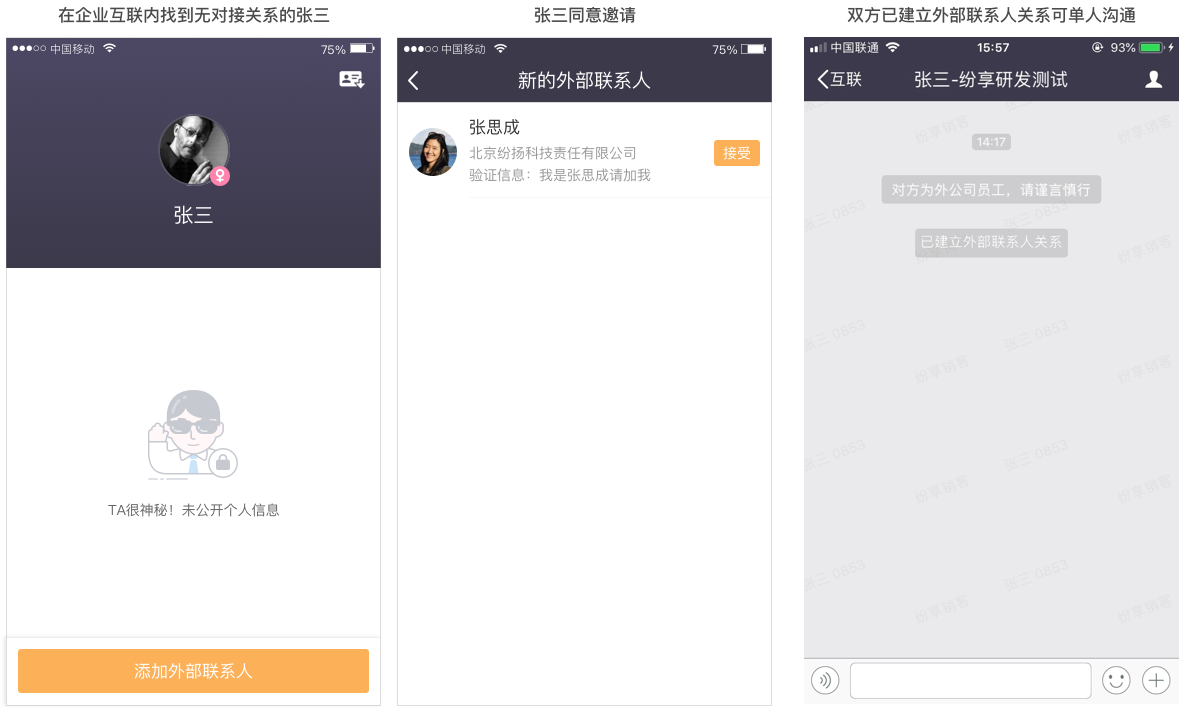Tap rotation lock icon beside 93%
Screen dimensions: 1185x709
[x=1097, y=48]
